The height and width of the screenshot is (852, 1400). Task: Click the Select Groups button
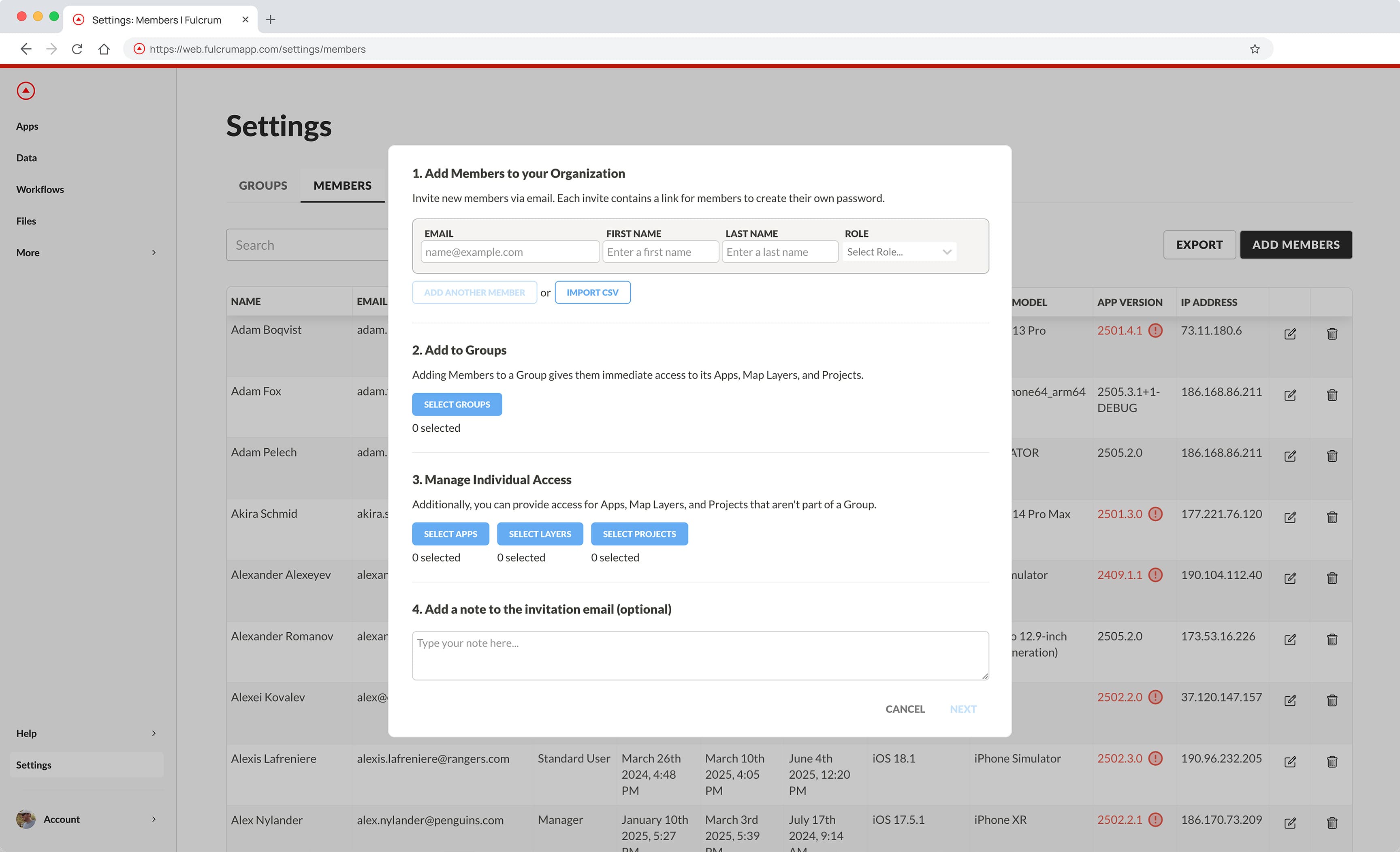457,404
